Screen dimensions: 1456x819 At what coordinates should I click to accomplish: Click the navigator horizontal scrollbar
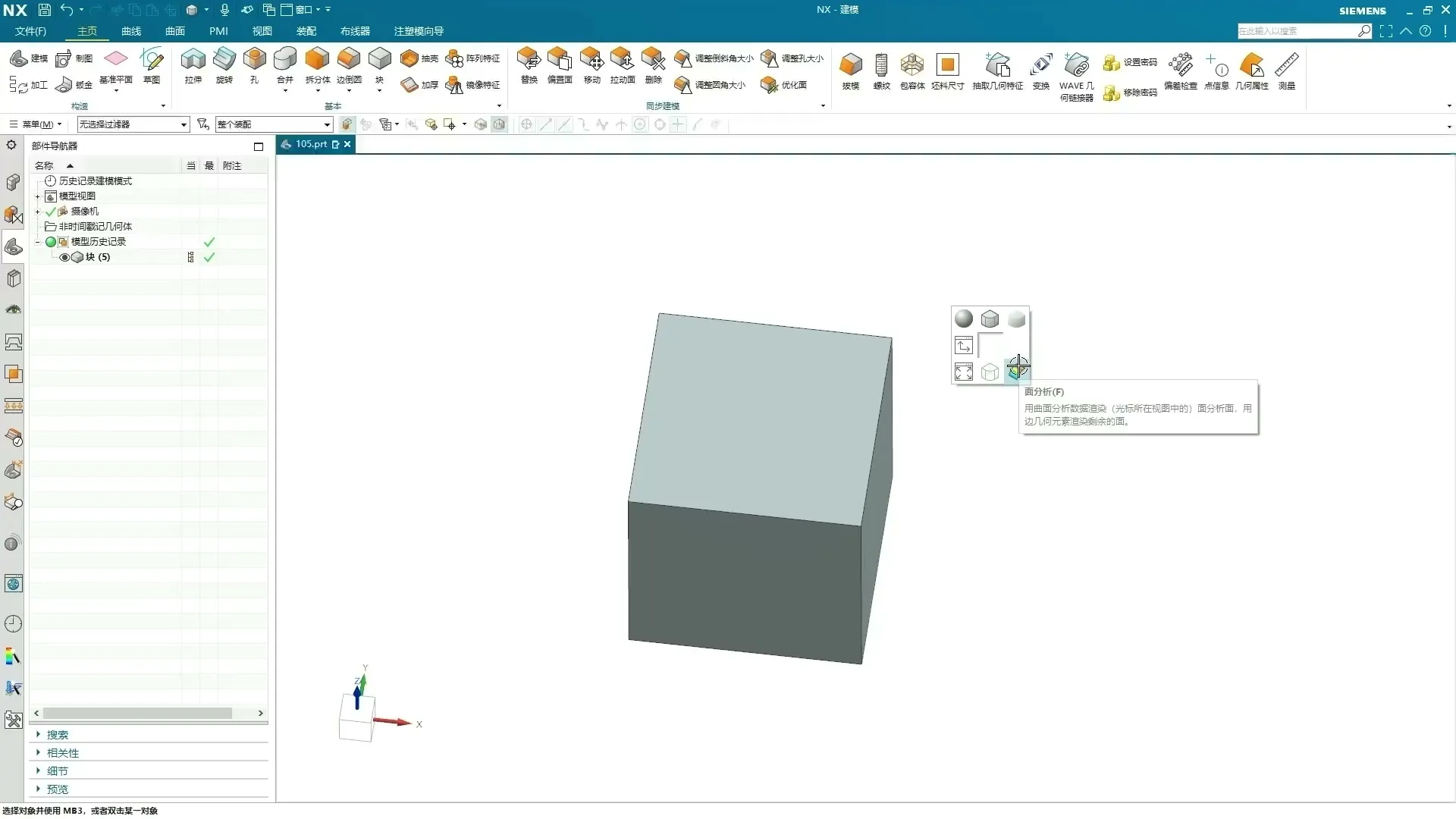137,714
